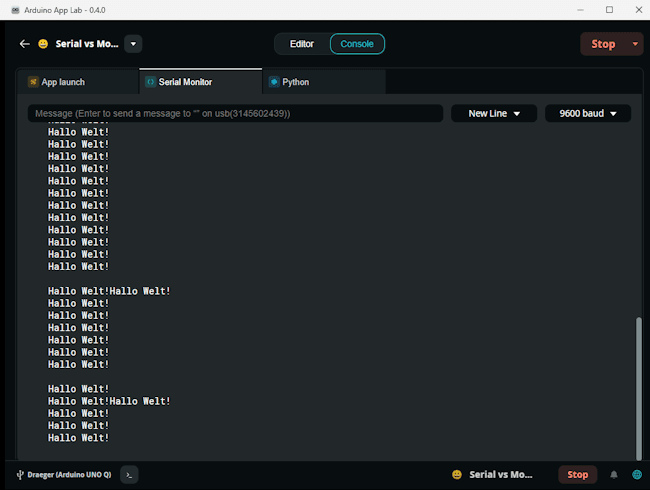This screenshot has width=650, height=490.
Task: Click the app emoji icon in header
Action: click(43, 44)
